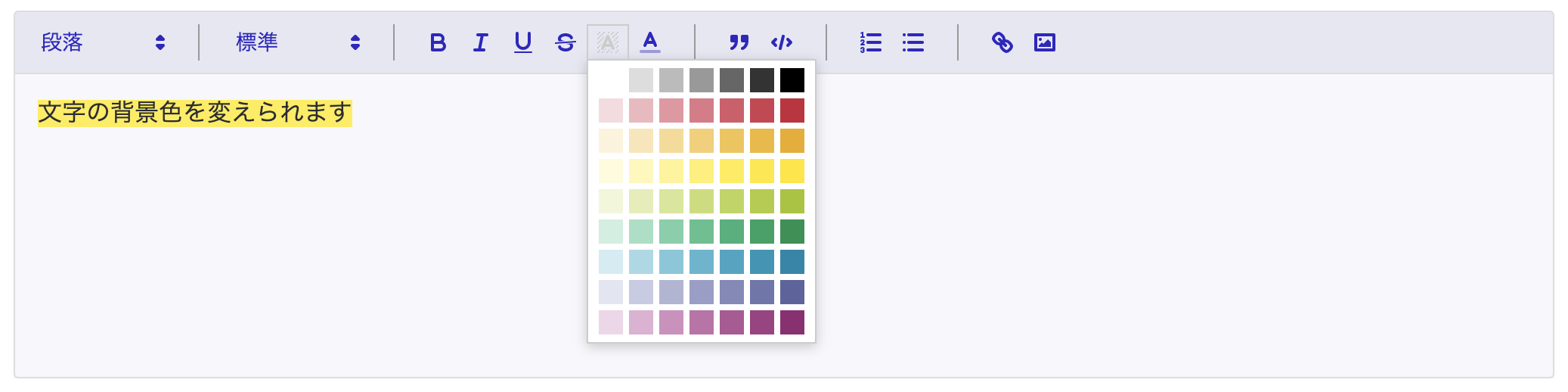
Task: Create a bulleted list
Action: coord(913,42)
